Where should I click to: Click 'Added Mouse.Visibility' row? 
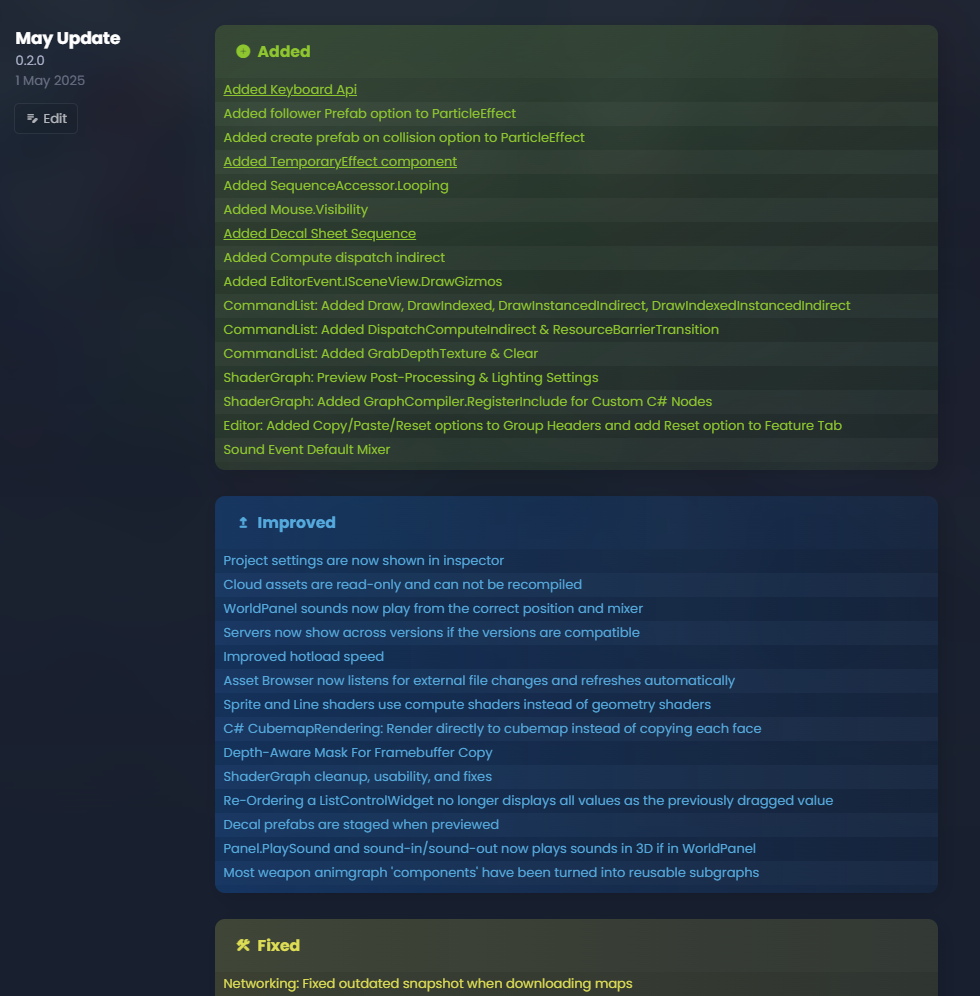click(576, 210)
